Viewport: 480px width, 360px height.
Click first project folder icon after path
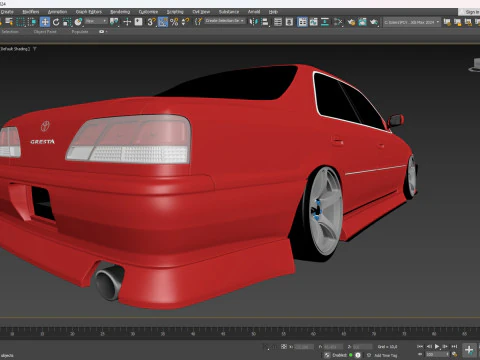point(447,22)
